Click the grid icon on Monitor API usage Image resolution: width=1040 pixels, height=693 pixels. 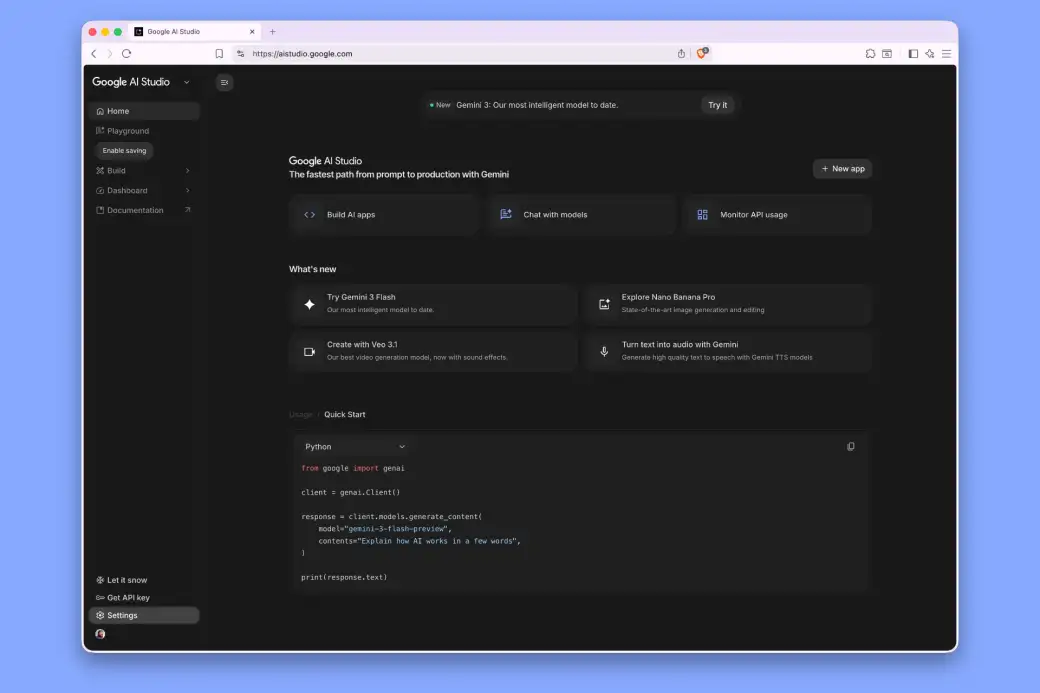700,214
